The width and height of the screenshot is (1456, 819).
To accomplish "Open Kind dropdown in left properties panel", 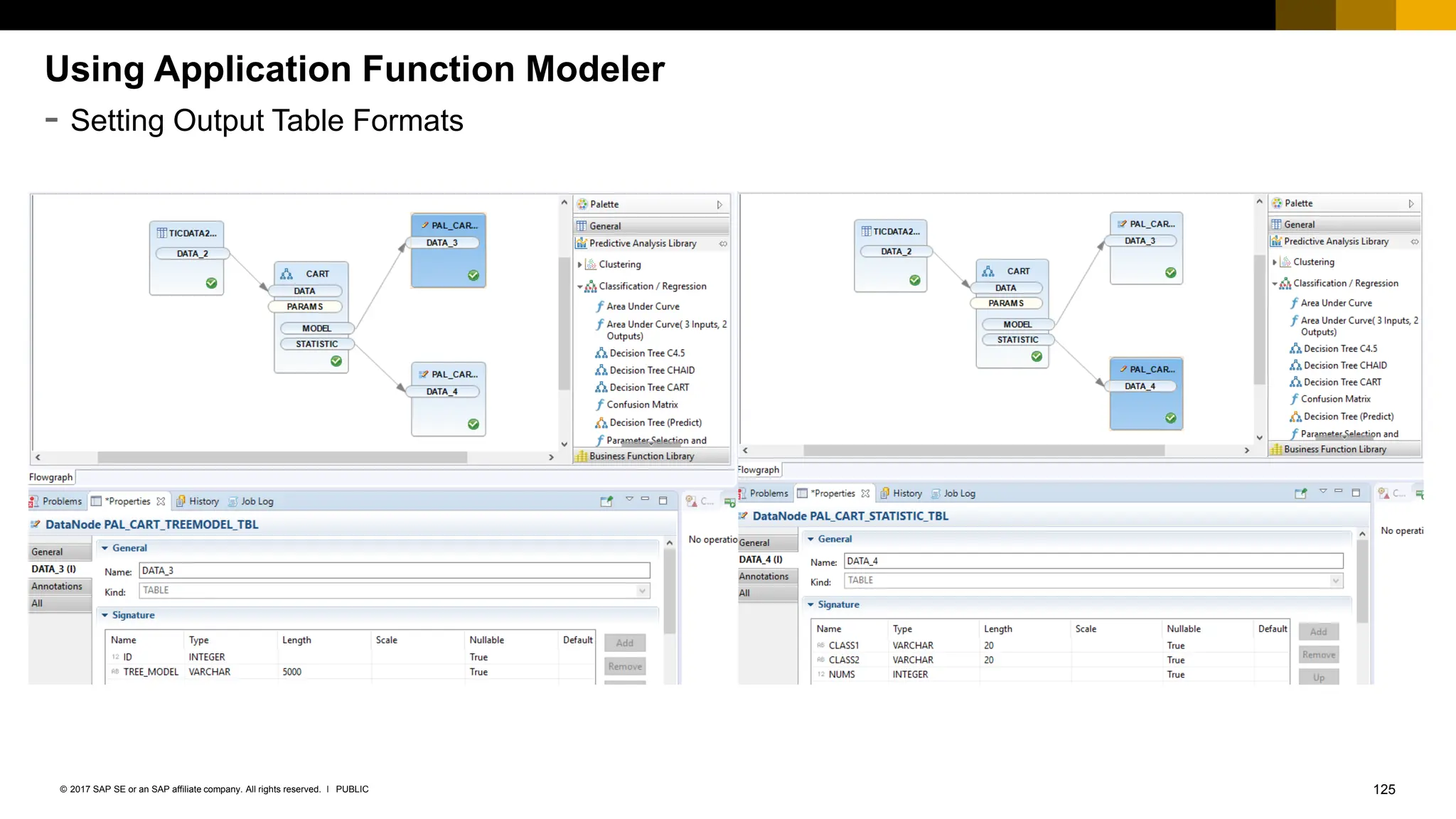I will [642, 591].
